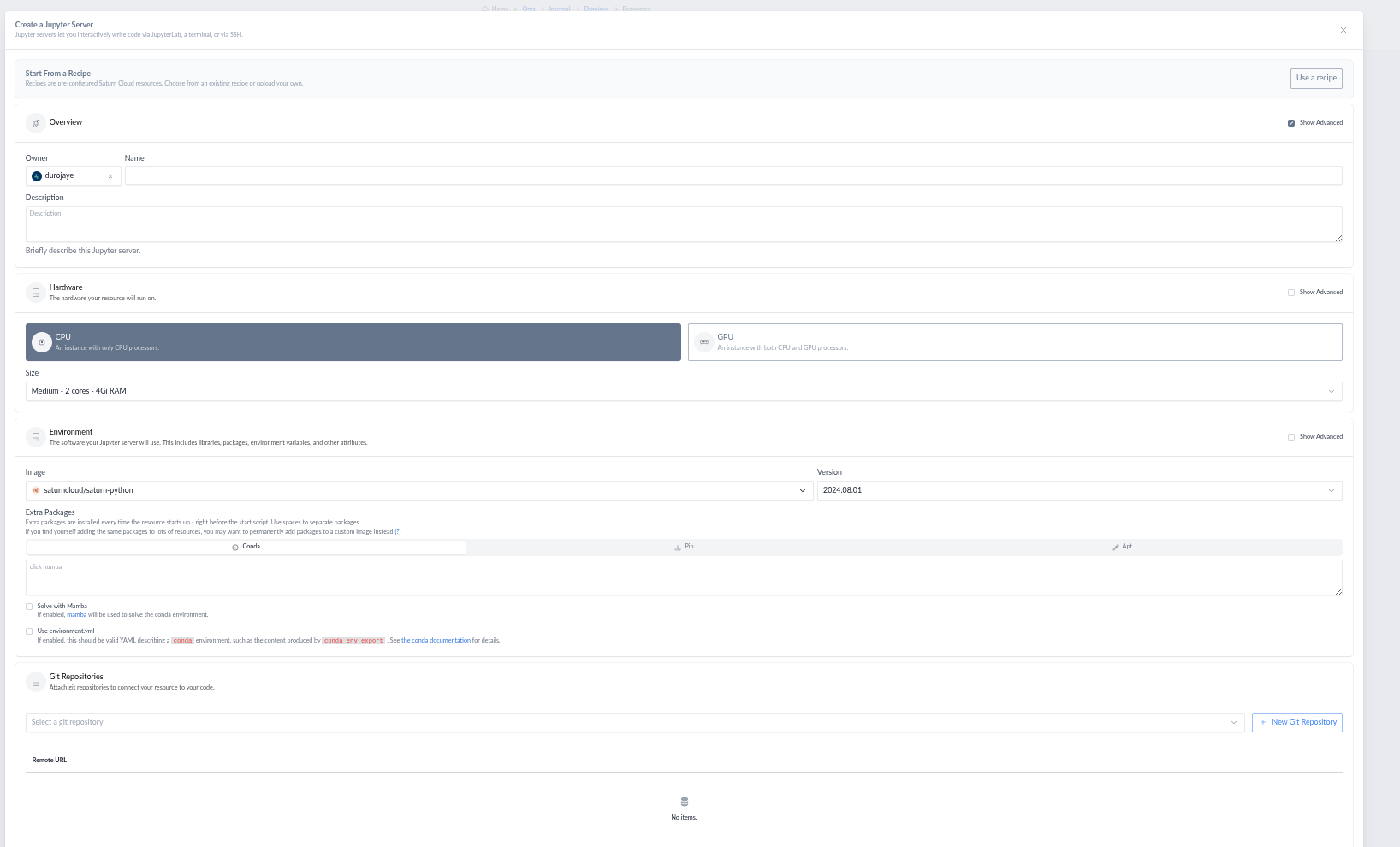Enable the Use environment.yml option
Screen dimensions: 1400x847
coord(29,631)
